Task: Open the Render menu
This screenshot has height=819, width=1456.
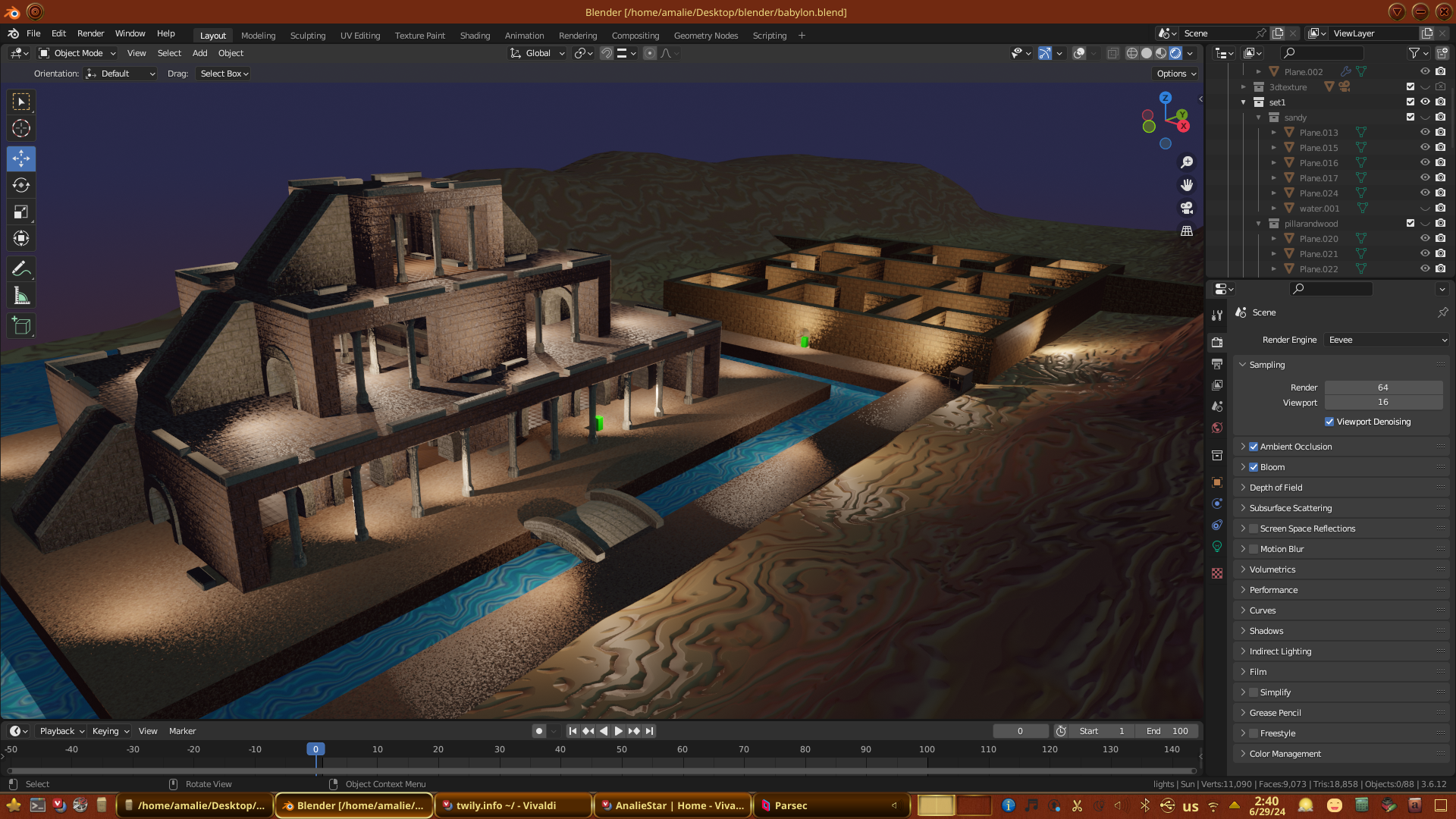Action: coord(90,33)
